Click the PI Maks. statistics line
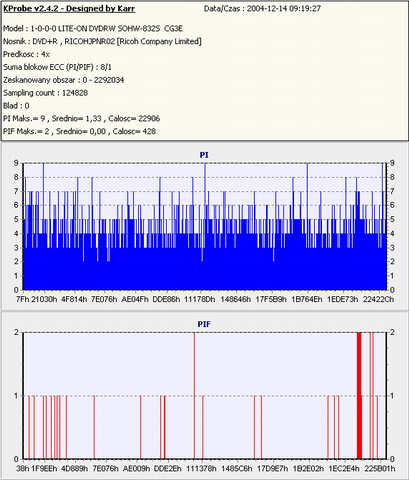This screenshot has height=480, width=409. 82,119
